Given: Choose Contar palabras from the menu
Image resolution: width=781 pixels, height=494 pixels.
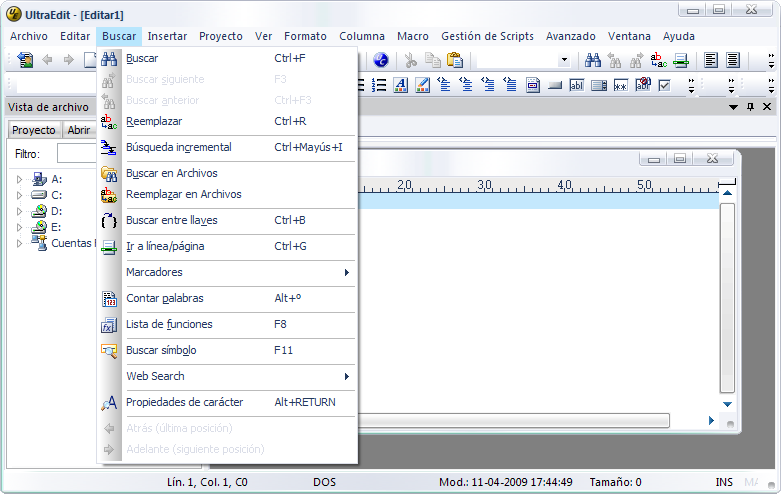Looking at the screenshot, I should click(x=165, y=298).
